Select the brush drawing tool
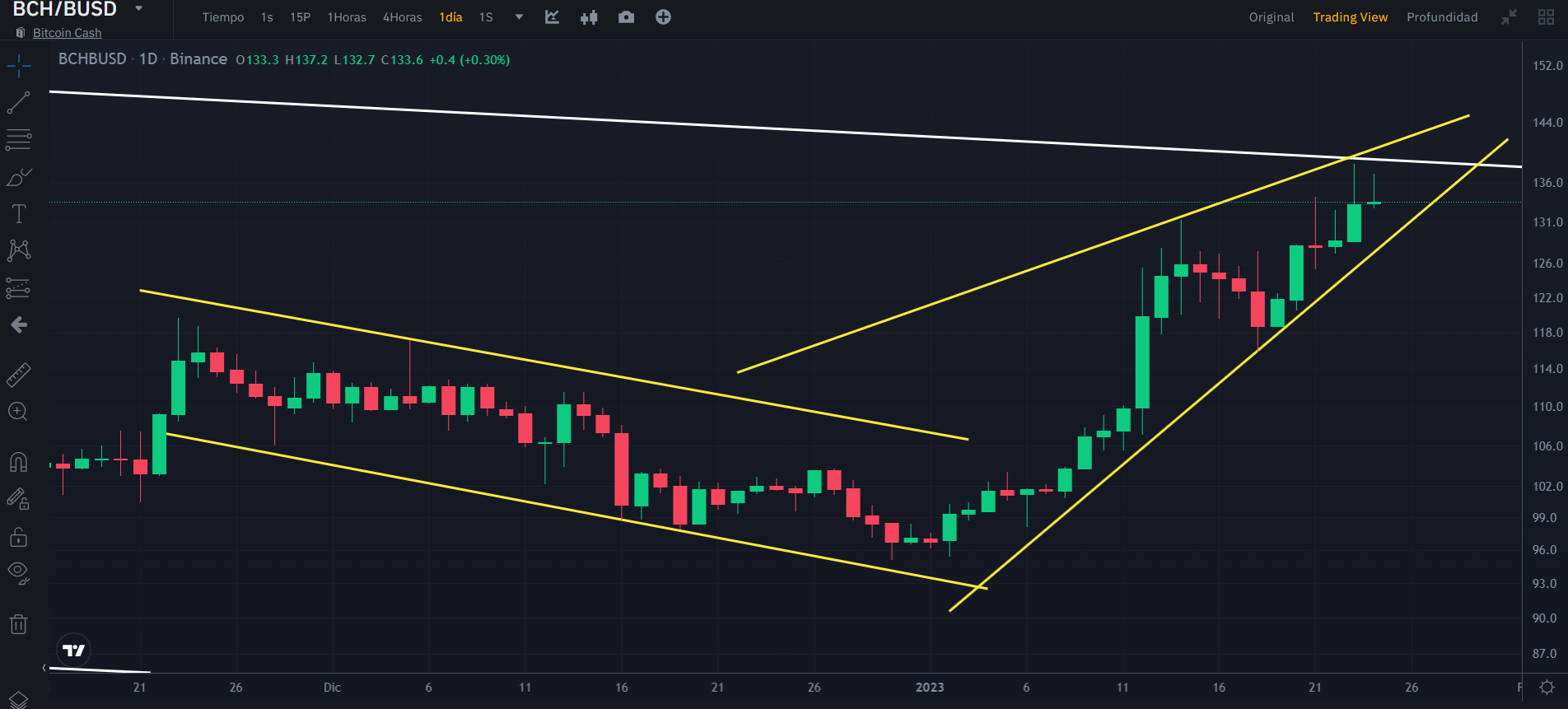 18,176
